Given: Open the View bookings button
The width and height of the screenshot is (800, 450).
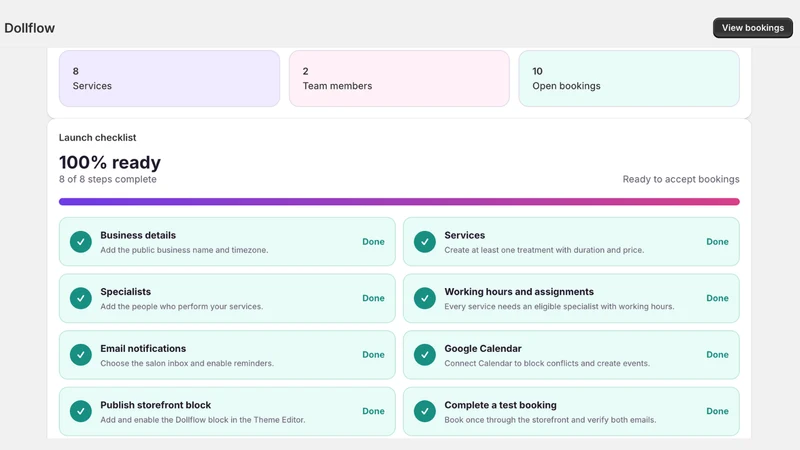Looking at the screenshot, I should pyautogui.click(x=753, y=28).
